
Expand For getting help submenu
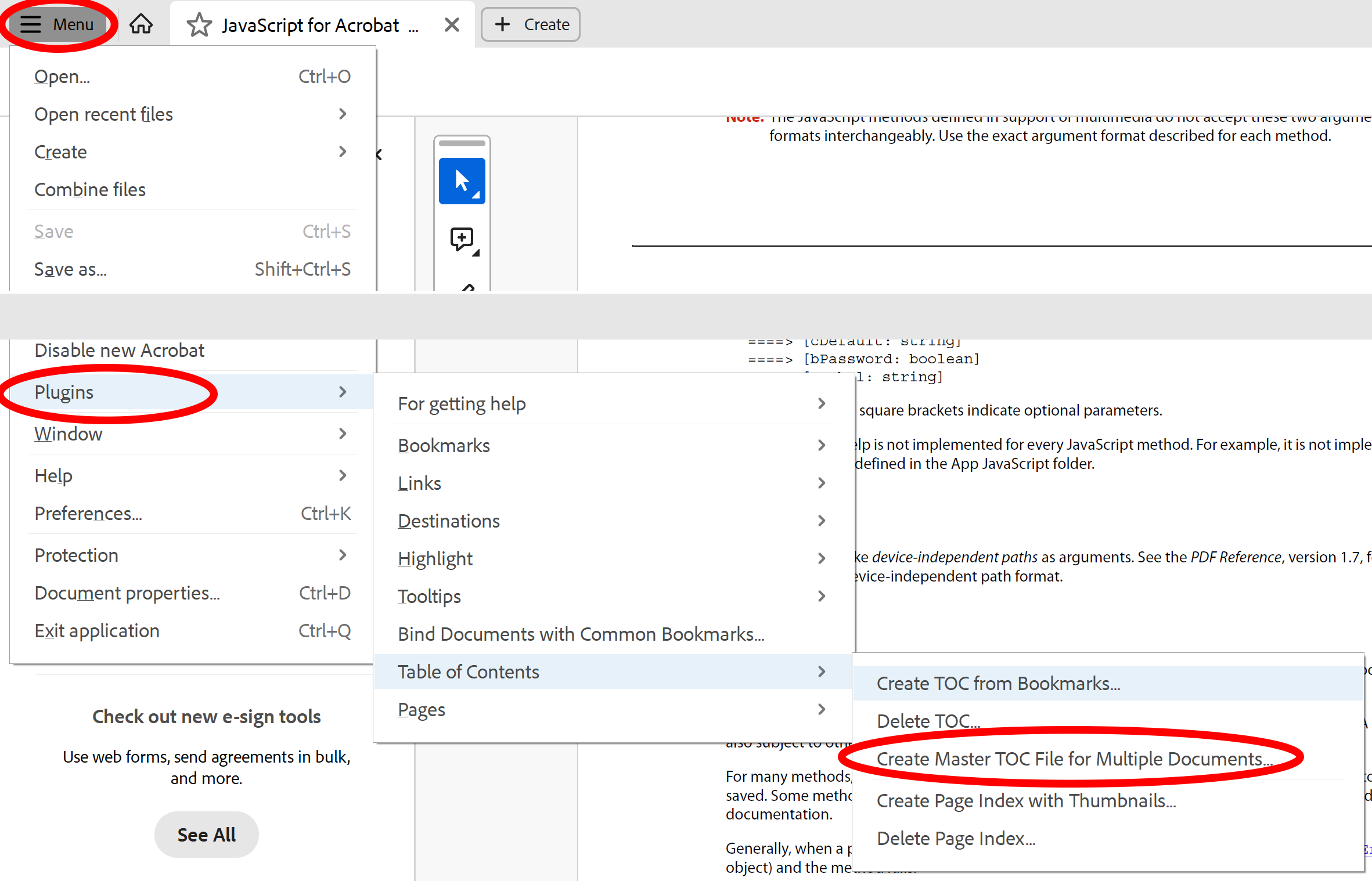point(614,403)
